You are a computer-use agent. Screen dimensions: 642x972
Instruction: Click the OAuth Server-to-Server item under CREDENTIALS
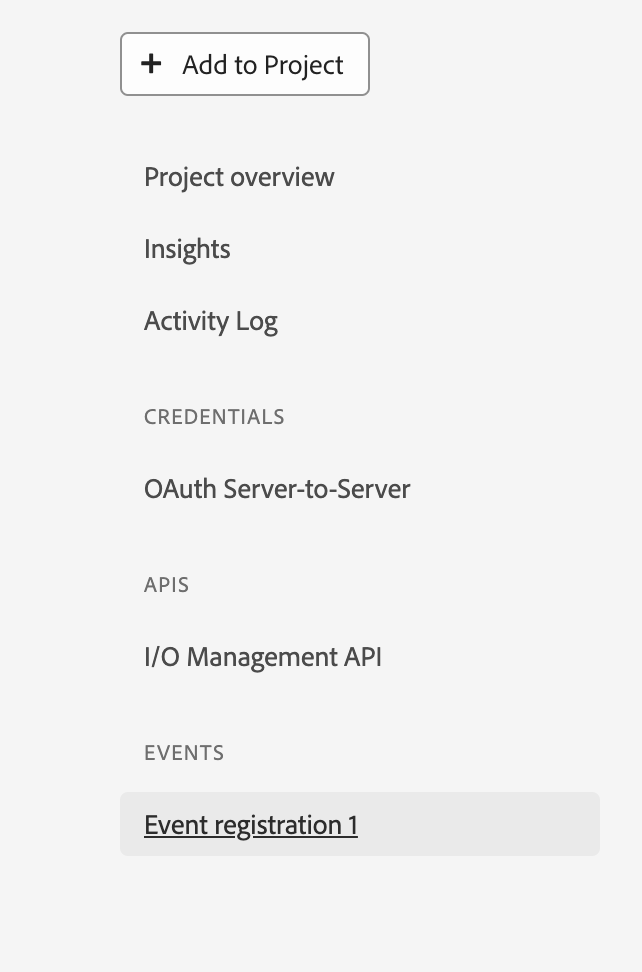click(277, 489)
